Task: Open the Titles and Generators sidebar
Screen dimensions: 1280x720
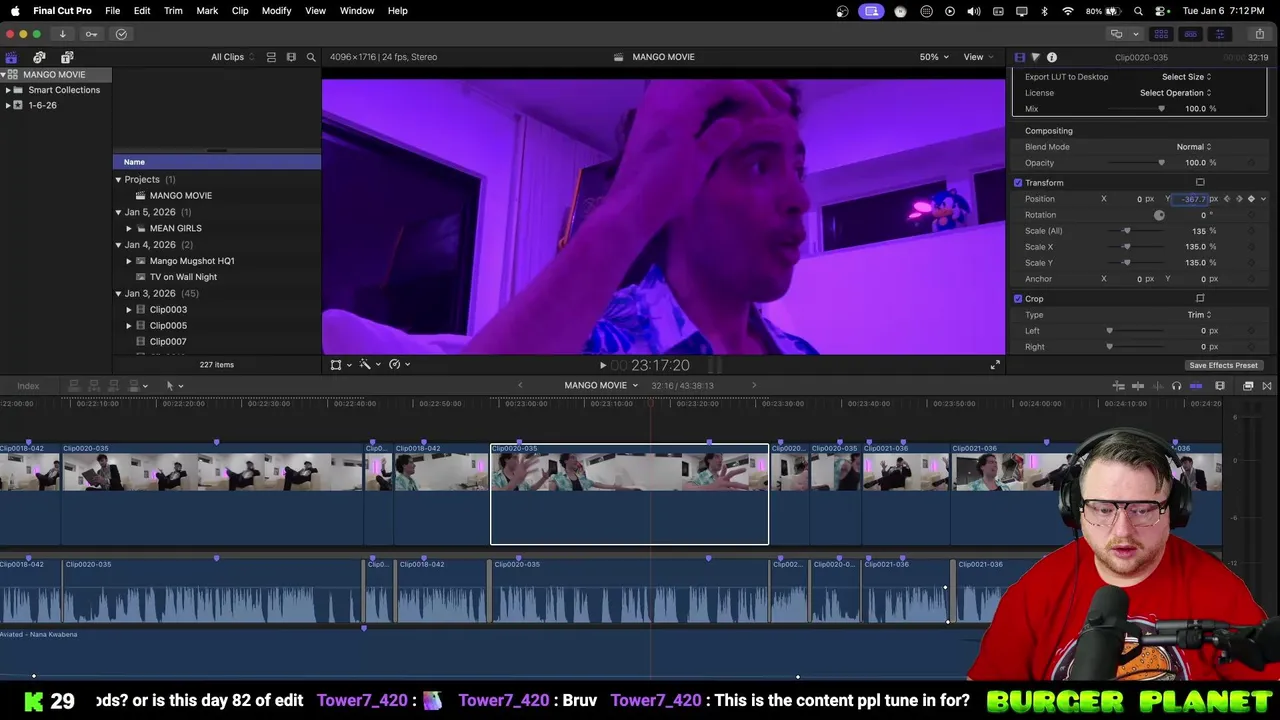Action: tap(67, 57)
